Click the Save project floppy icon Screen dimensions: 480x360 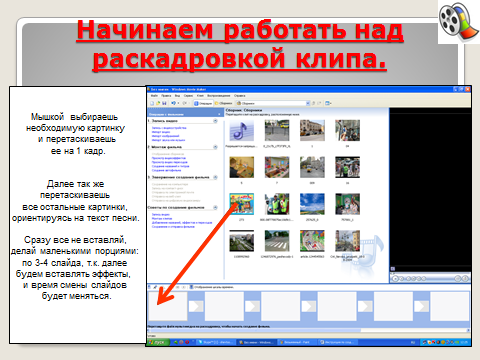point(164,103)
